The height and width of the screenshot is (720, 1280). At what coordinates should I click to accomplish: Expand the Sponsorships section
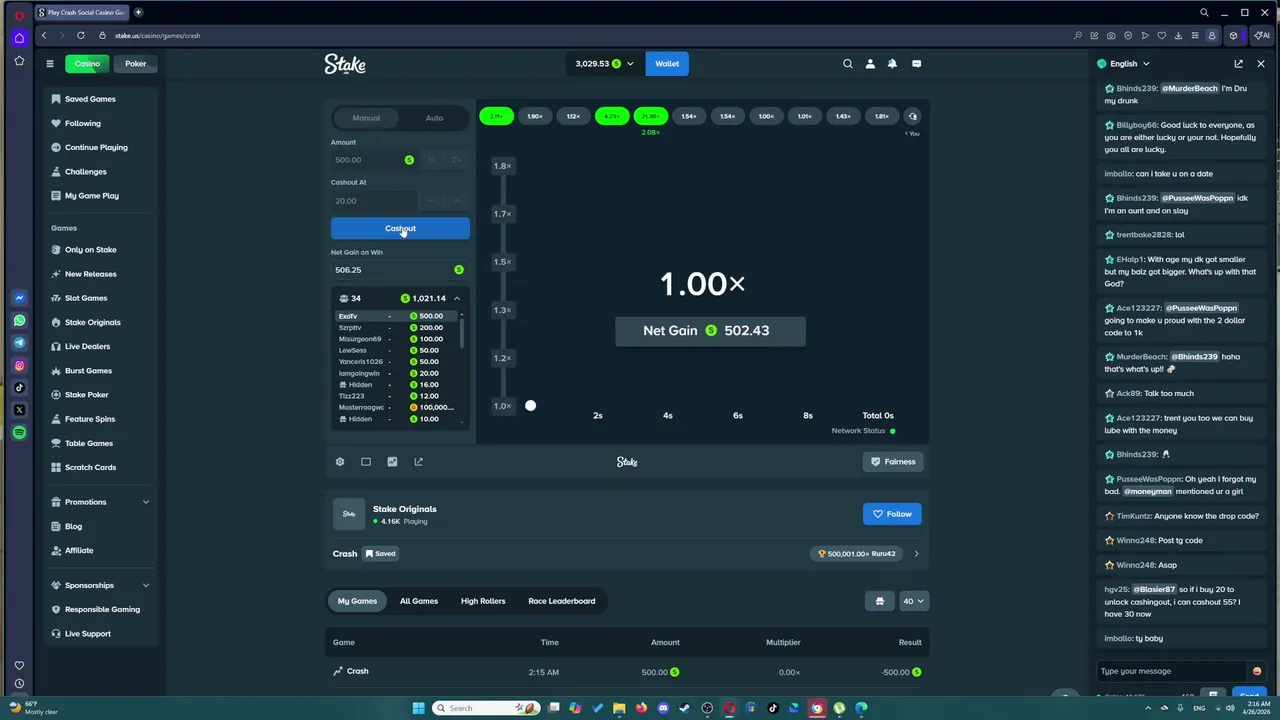pyautogui.click(x=146, y=585)
